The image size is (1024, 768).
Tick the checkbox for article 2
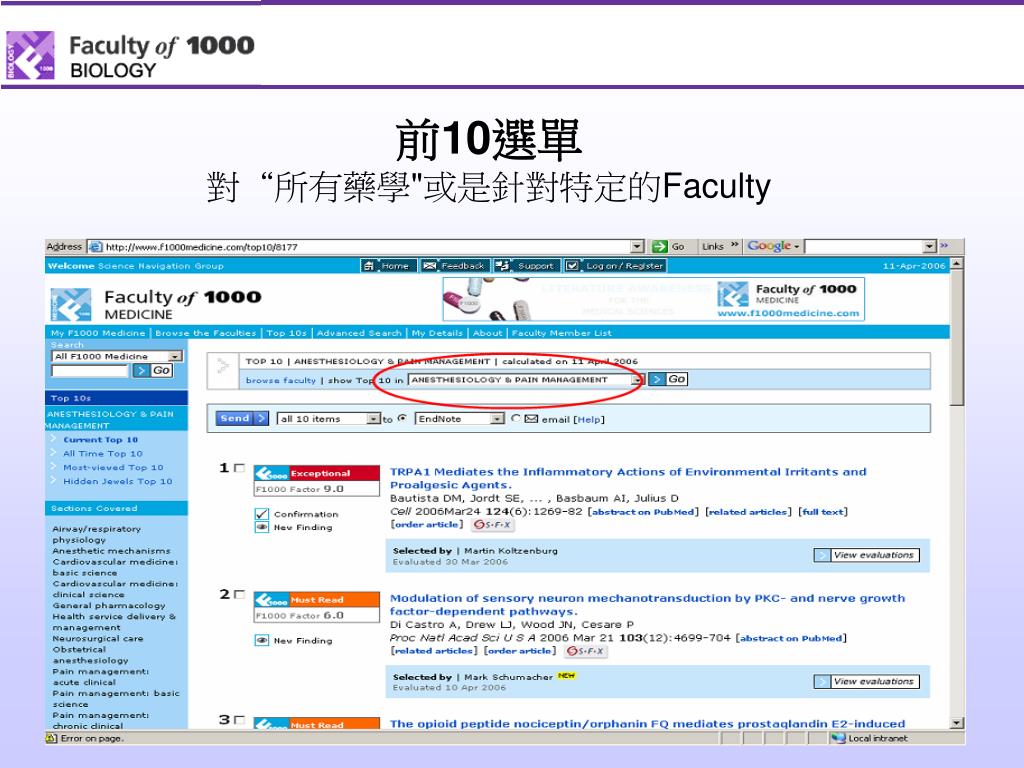coord(240,594)
